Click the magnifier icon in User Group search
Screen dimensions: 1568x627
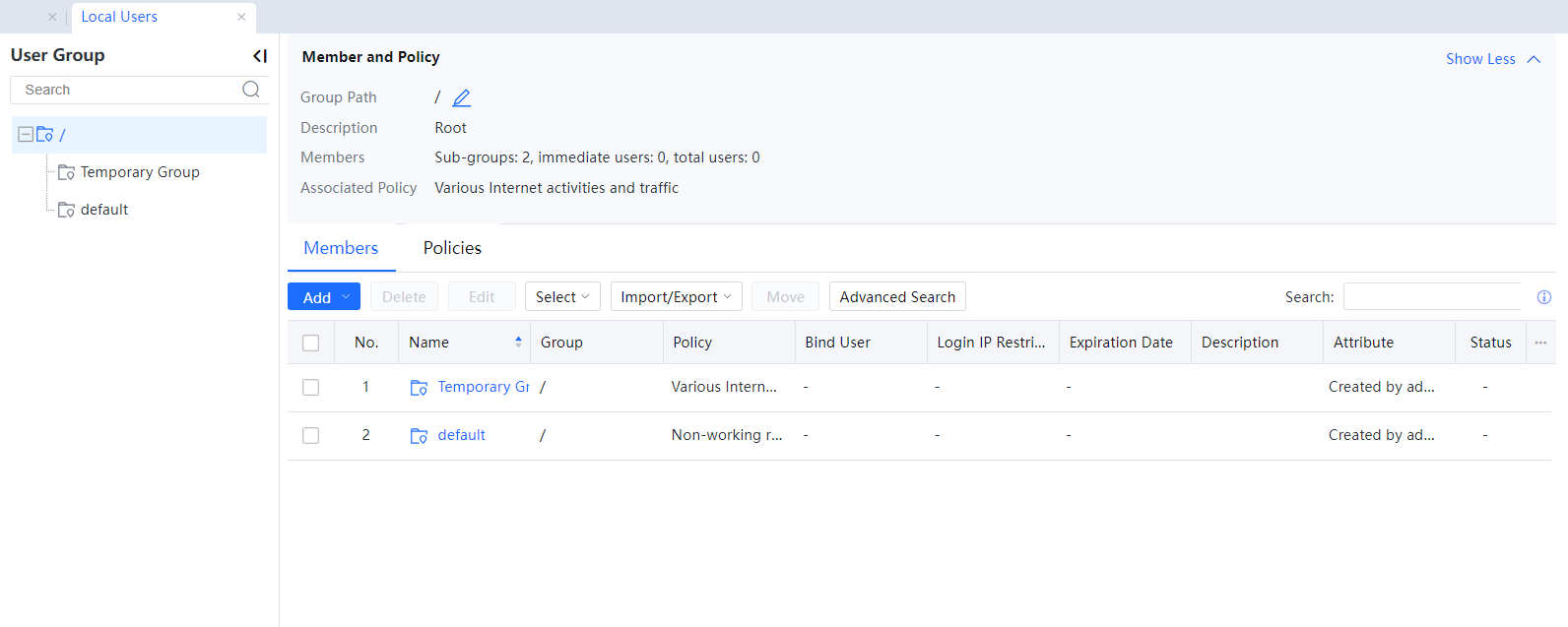point(251,90)
